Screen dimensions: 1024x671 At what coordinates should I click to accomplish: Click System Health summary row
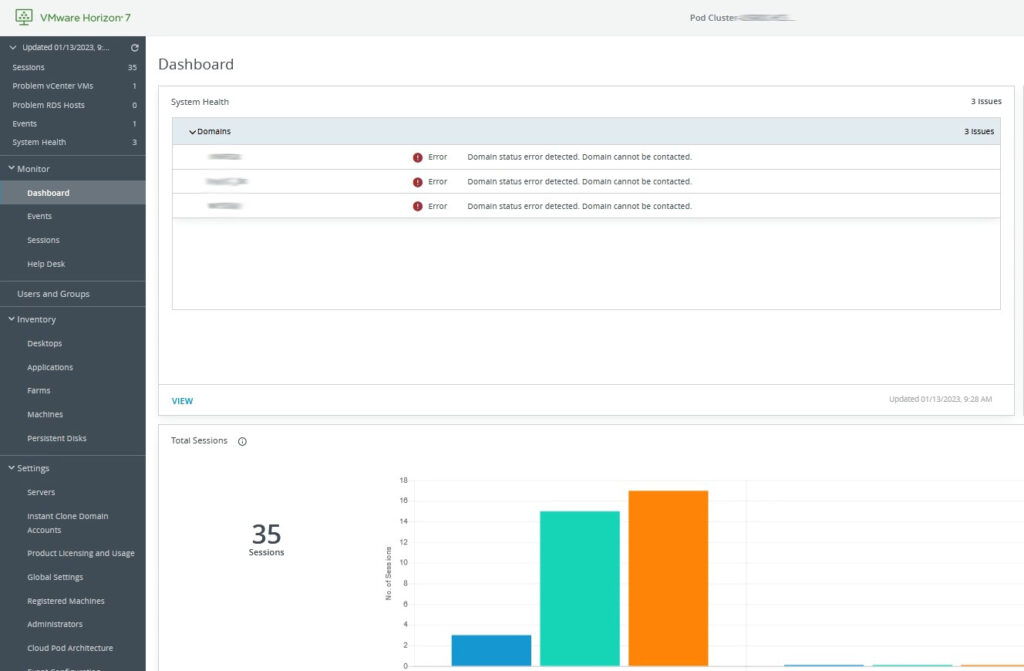72,142
